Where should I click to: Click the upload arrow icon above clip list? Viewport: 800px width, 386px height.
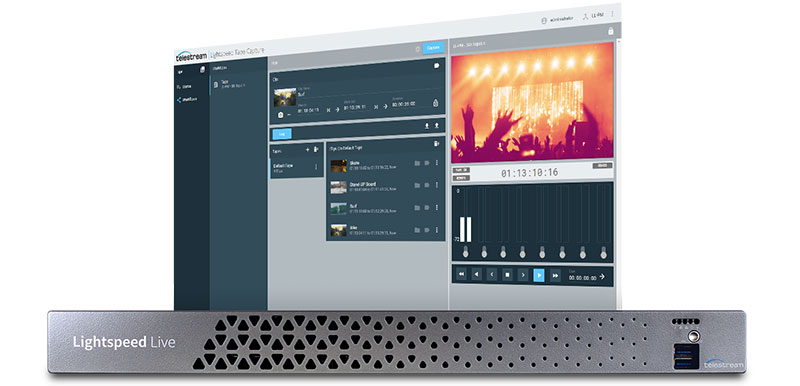tap(437, 125)
